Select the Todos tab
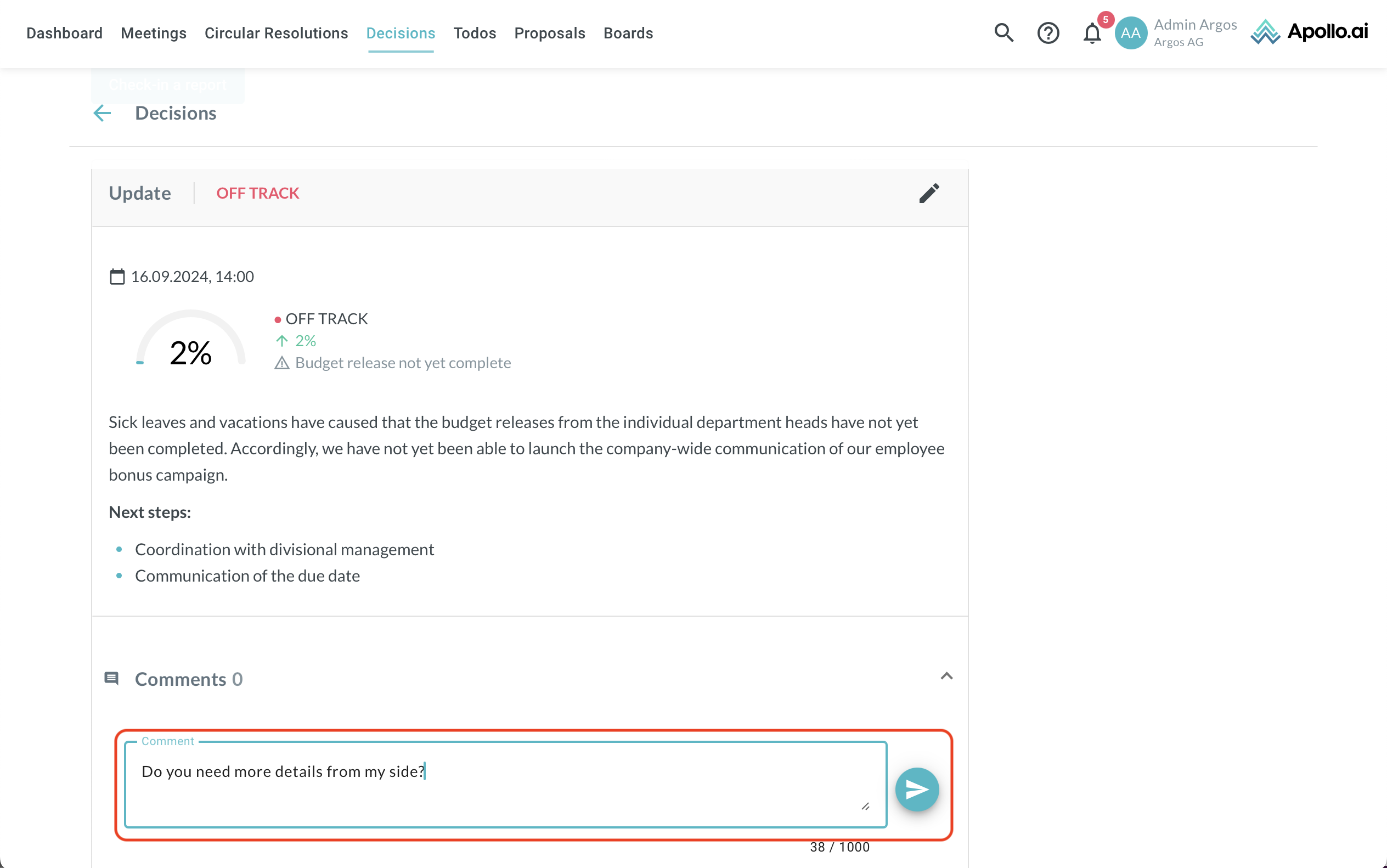 click(x=474, y=33)
